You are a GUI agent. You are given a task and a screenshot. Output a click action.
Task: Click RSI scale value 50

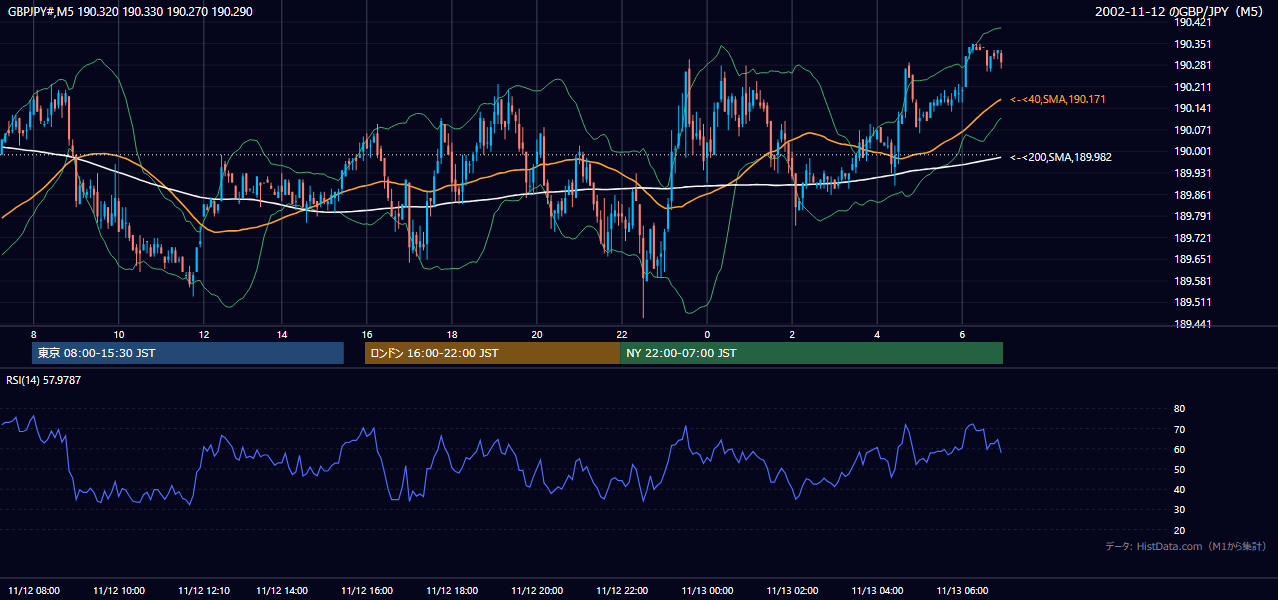pos(1179,469)
